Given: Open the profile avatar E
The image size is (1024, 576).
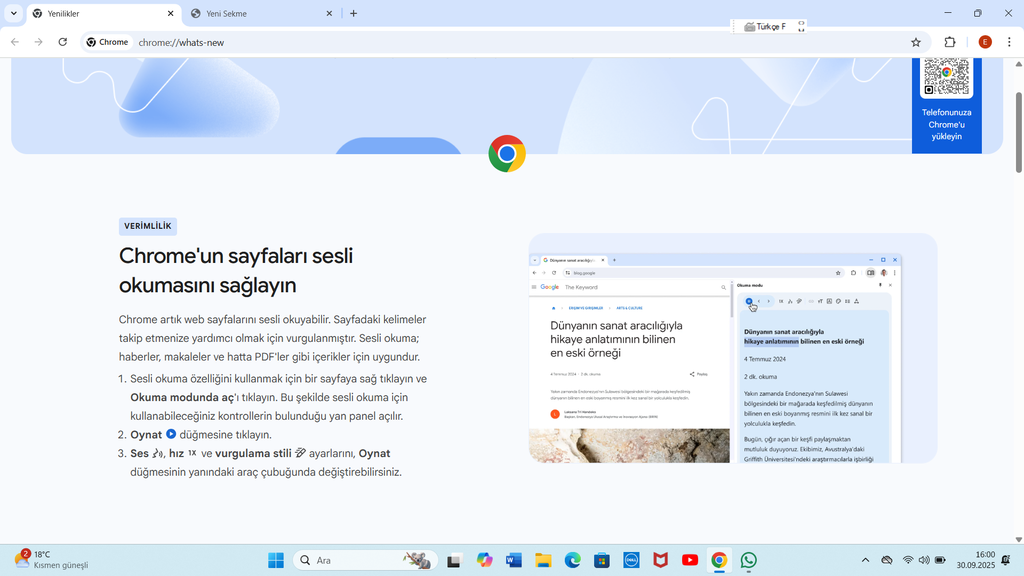Looking at the screenshot, I should 985,42.
